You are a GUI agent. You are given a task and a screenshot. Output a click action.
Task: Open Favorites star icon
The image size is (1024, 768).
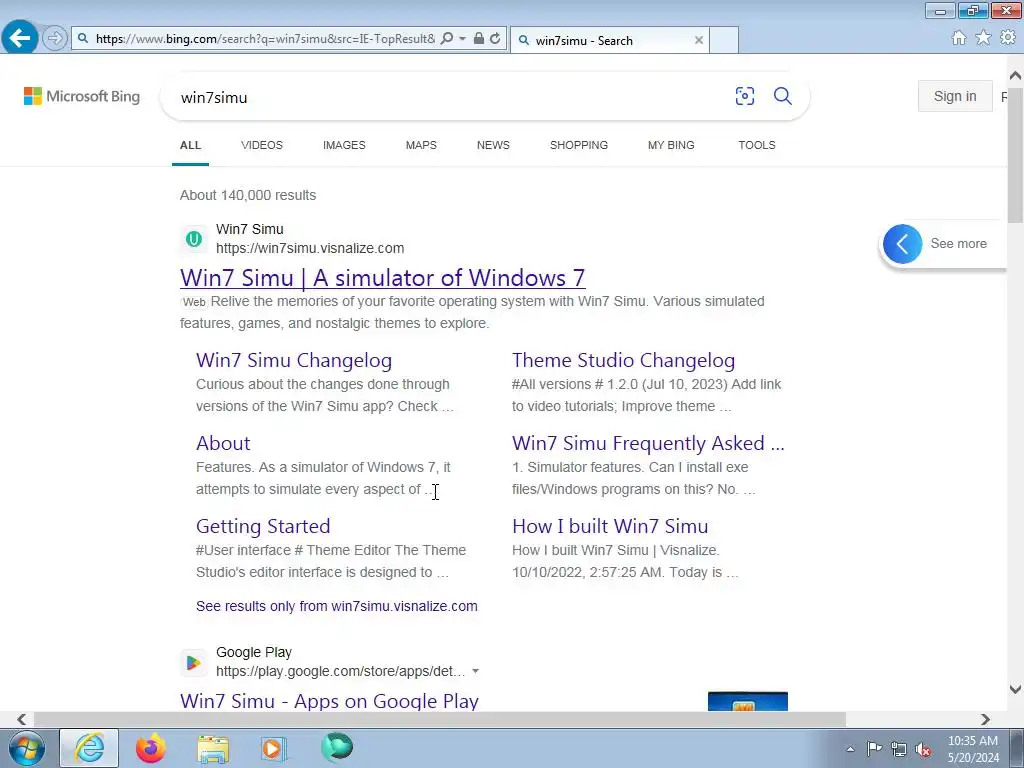(984, 38)
